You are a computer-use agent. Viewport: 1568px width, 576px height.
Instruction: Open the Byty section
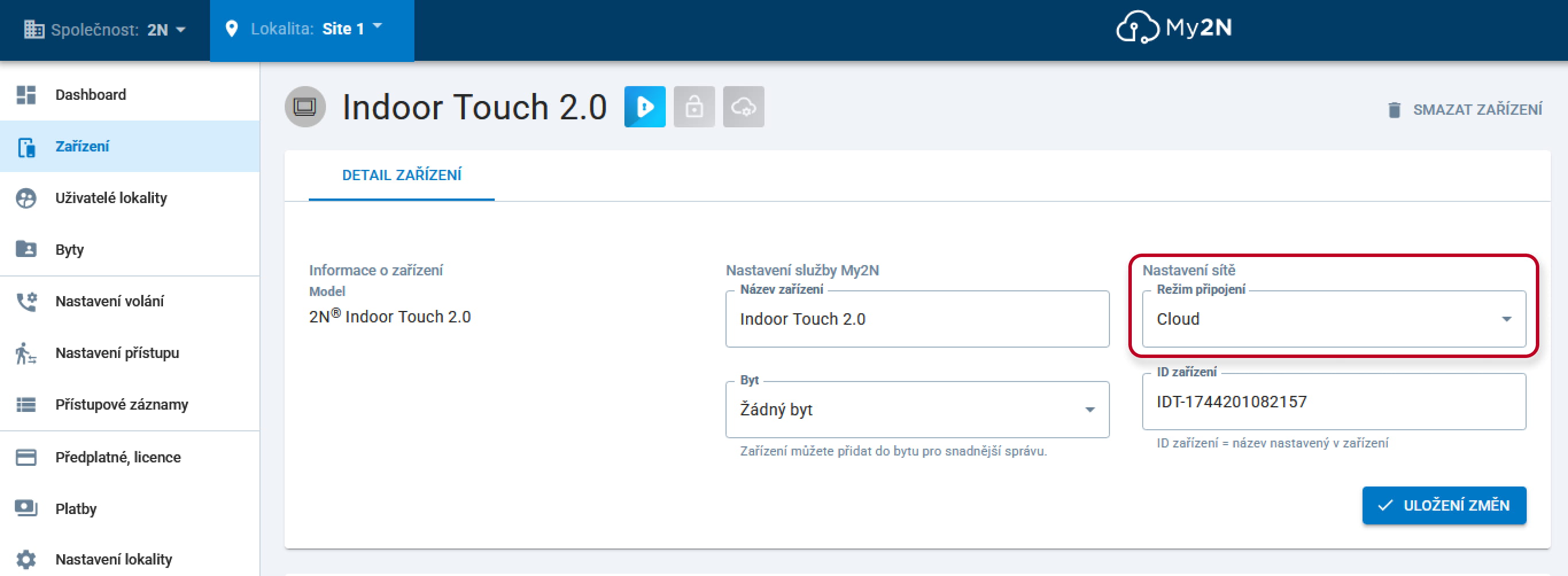(130, 250)
